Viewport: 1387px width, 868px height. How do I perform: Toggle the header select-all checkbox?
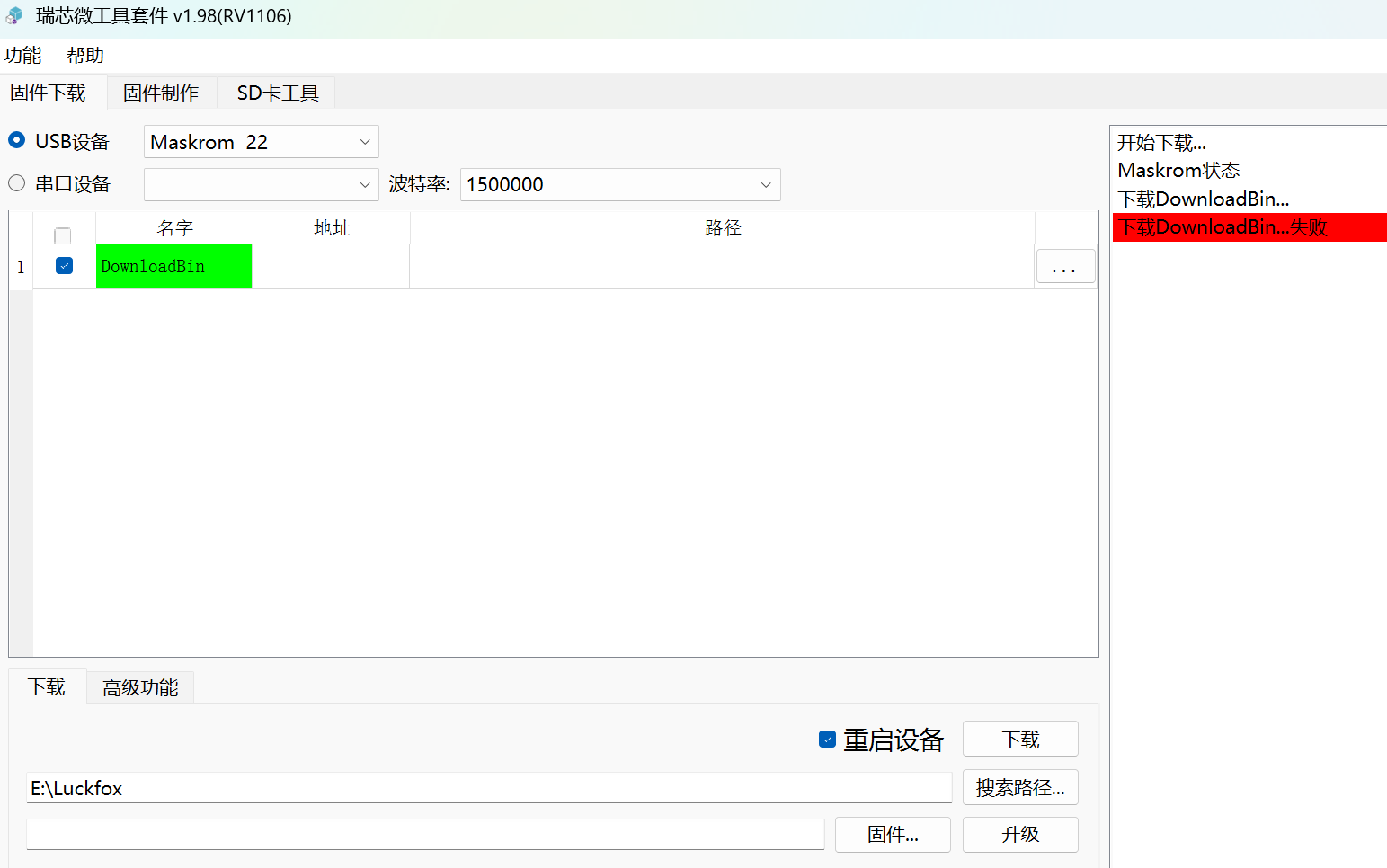[x=63, y=235]
